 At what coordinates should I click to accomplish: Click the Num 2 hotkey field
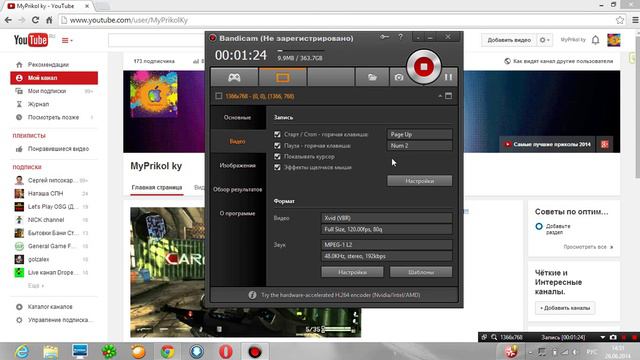click(420, 146)
